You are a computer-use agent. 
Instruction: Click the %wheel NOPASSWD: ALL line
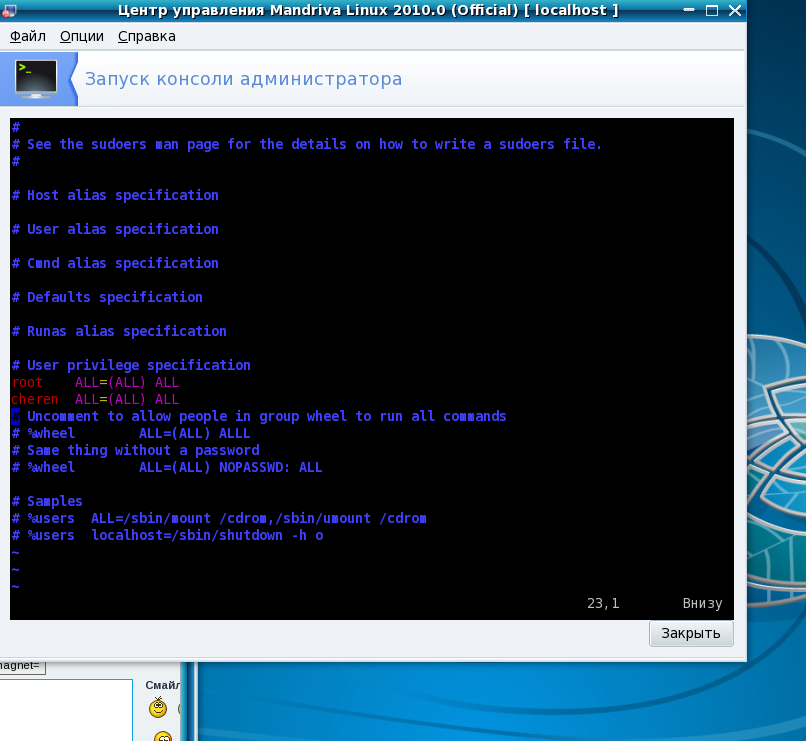click(x=167, y=467)
